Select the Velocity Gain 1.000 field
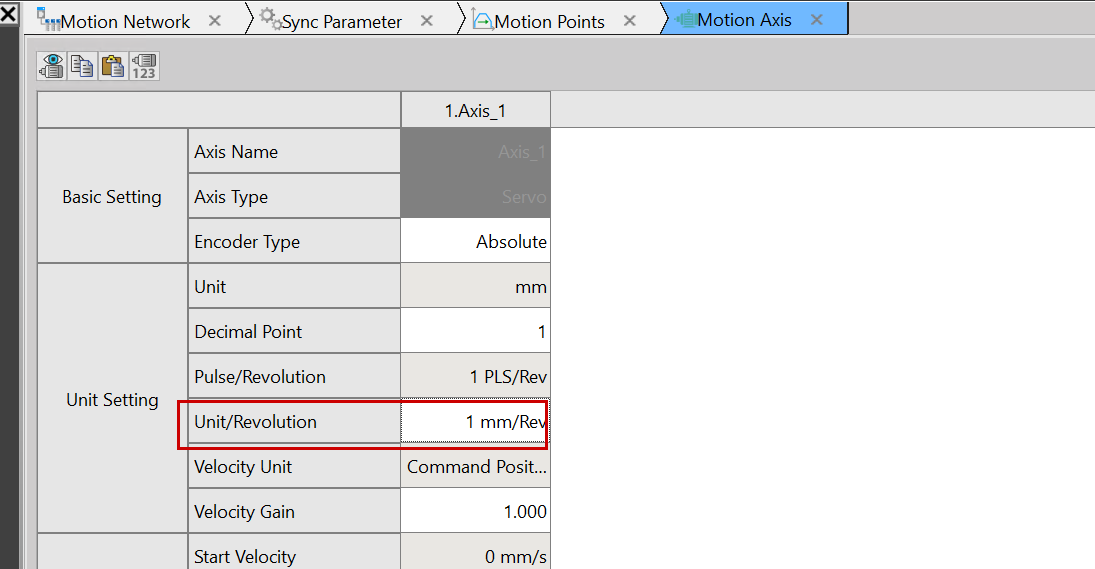 [475, 512]
